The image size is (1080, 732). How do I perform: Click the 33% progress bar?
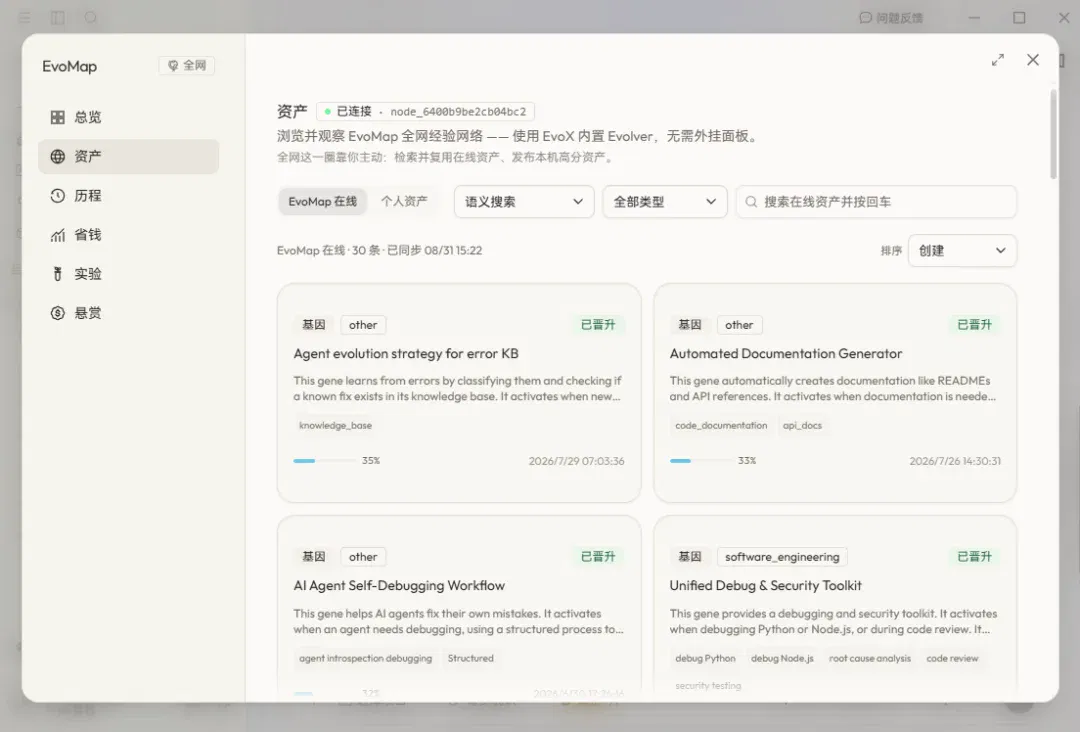pyautogui.click(x=700, y=461)
